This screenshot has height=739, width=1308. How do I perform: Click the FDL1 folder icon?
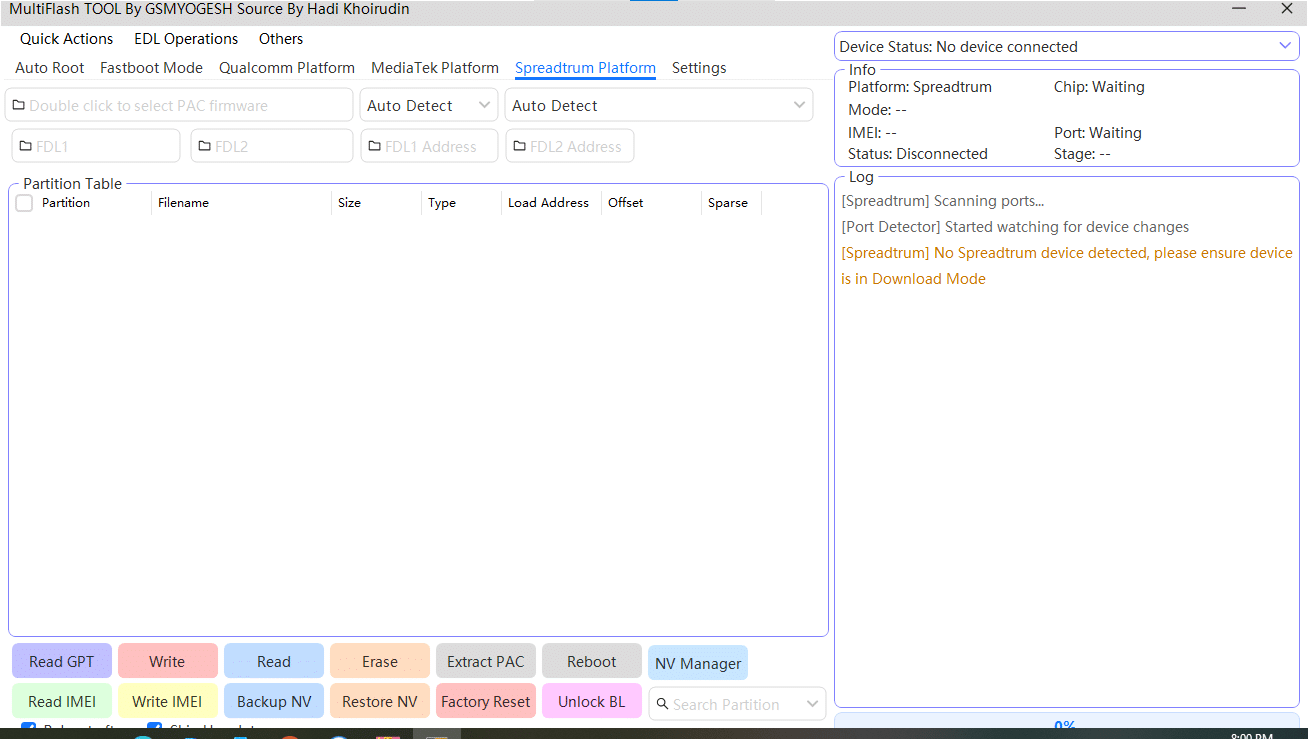[x=26, y=146]
